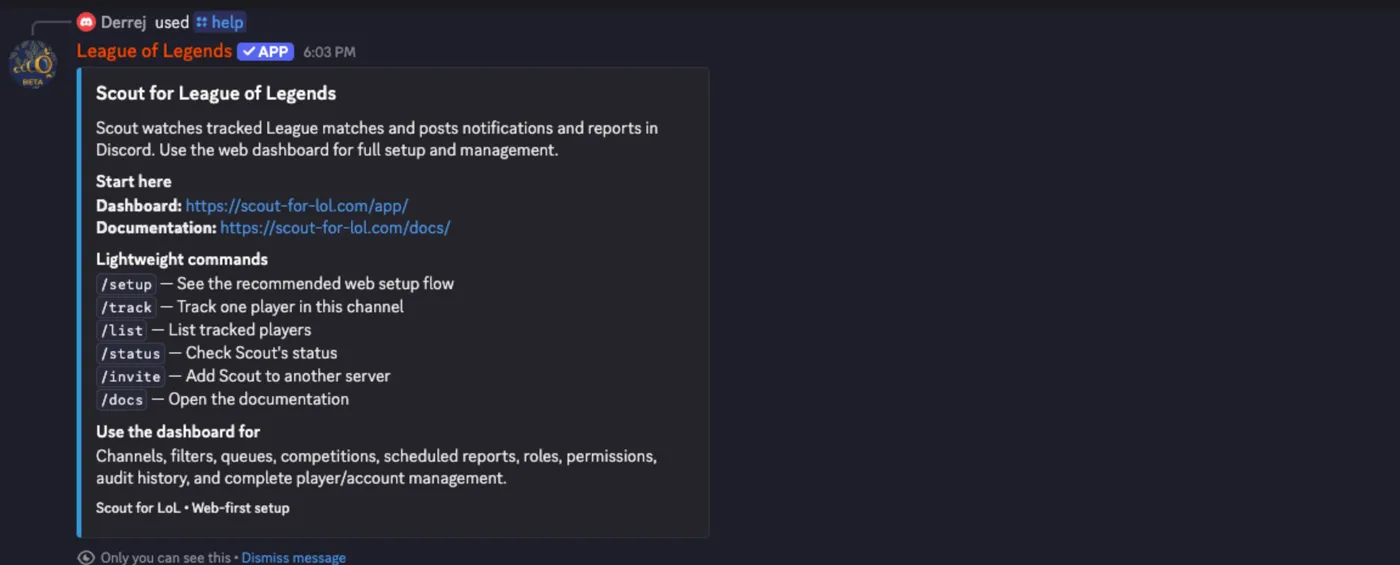Dismiss the ephemeral message
1400x565 pixels.
coord(293,557)
